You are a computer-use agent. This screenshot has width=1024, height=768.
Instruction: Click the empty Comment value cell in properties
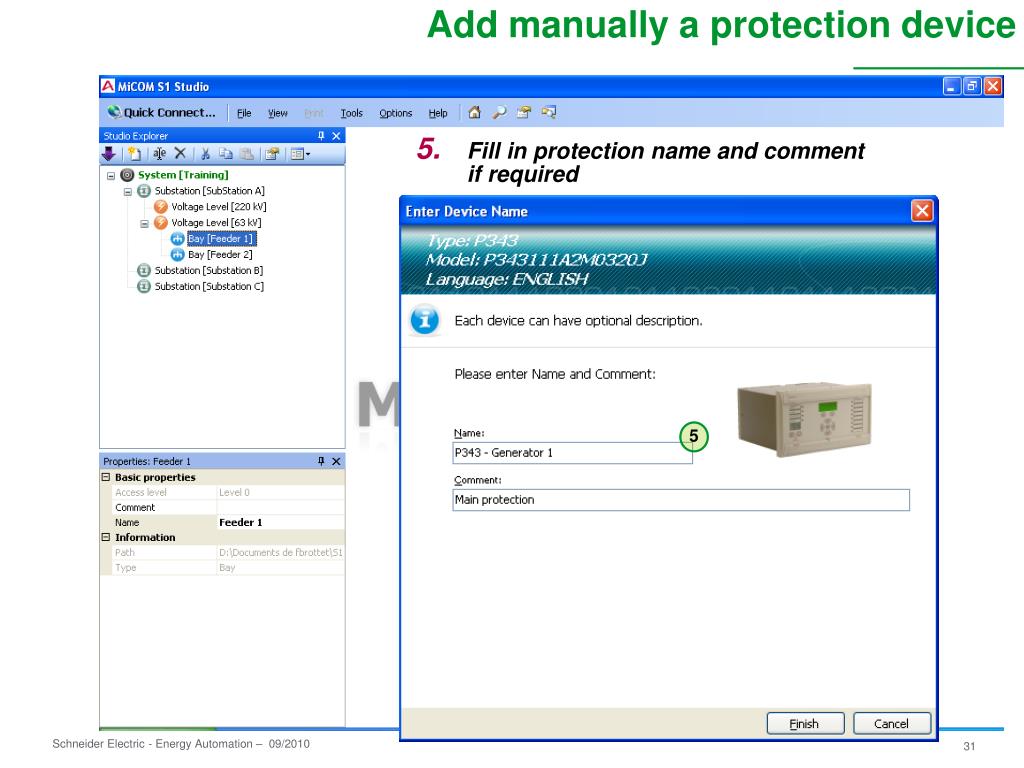[281, 507]
